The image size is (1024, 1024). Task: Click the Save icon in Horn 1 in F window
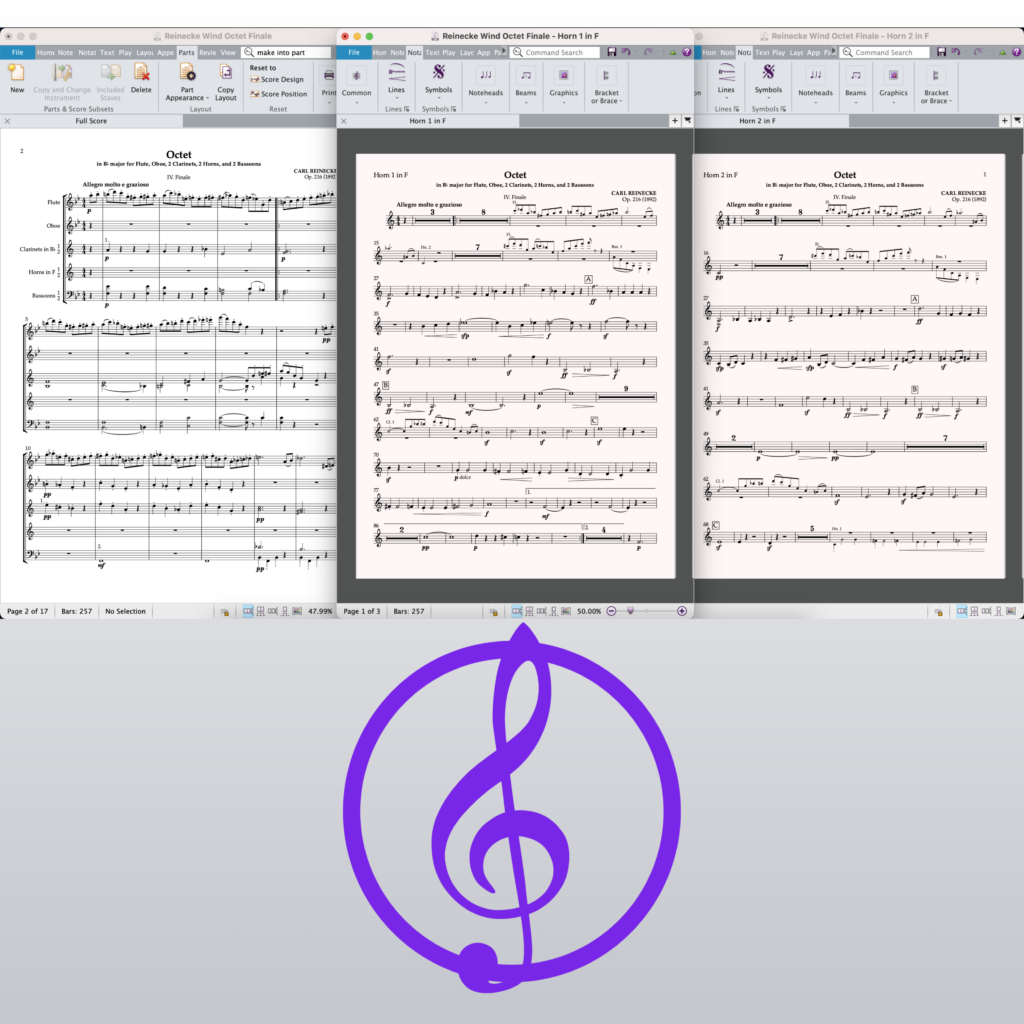612,52
